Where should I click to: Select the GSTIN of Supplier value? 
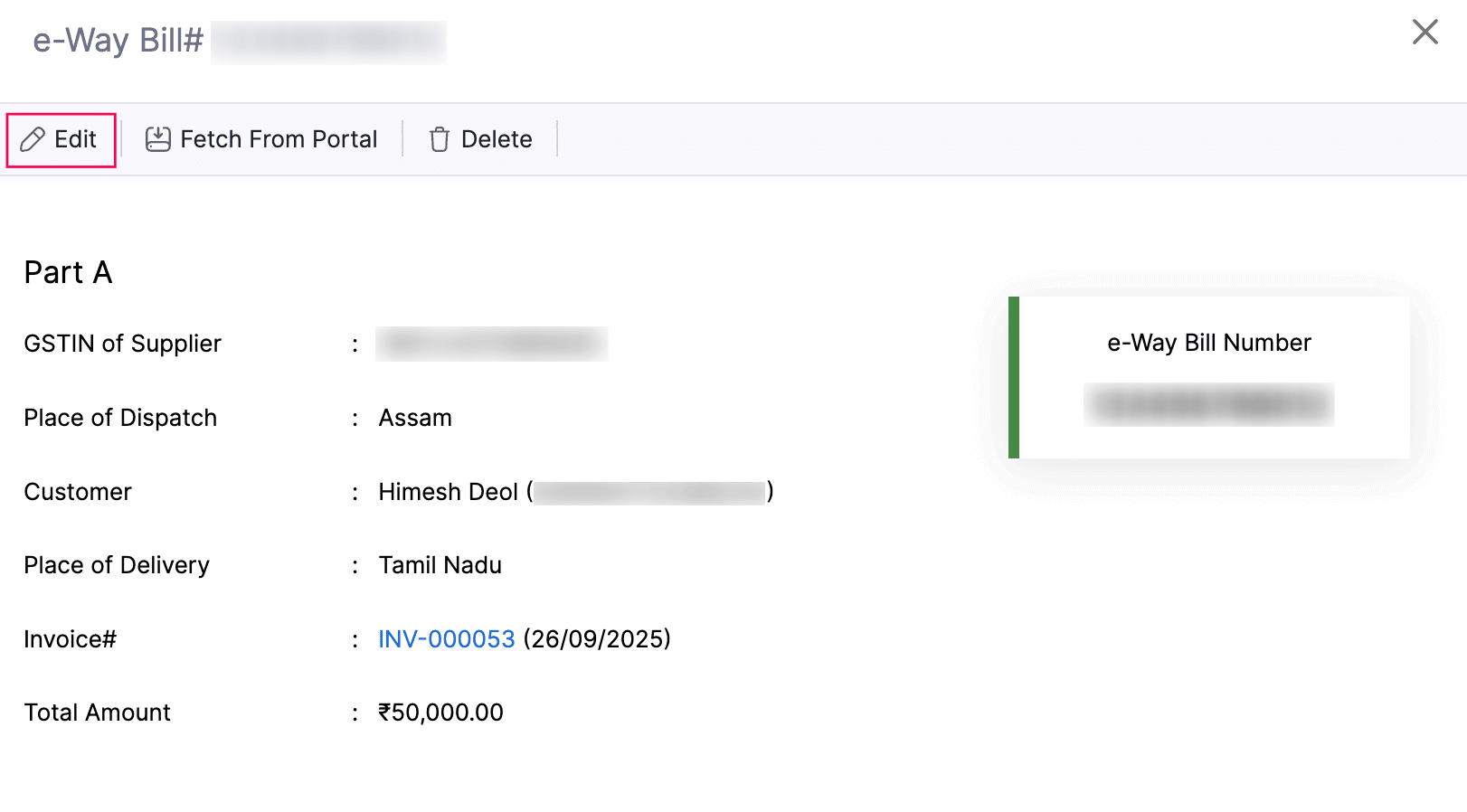point(491,344)
